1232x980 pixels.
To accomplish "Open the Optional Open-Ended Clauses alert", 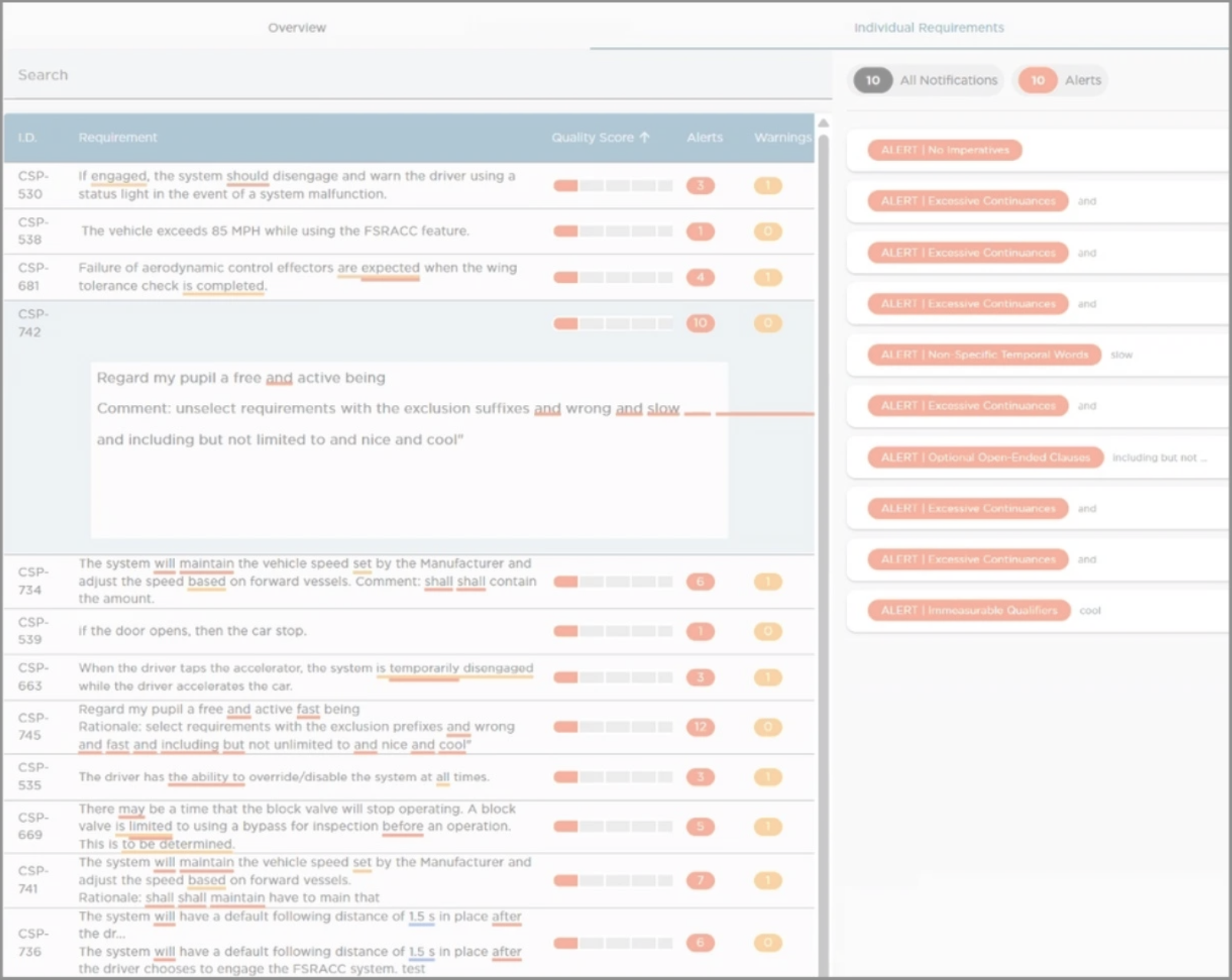I will click(x=985, y=457).
